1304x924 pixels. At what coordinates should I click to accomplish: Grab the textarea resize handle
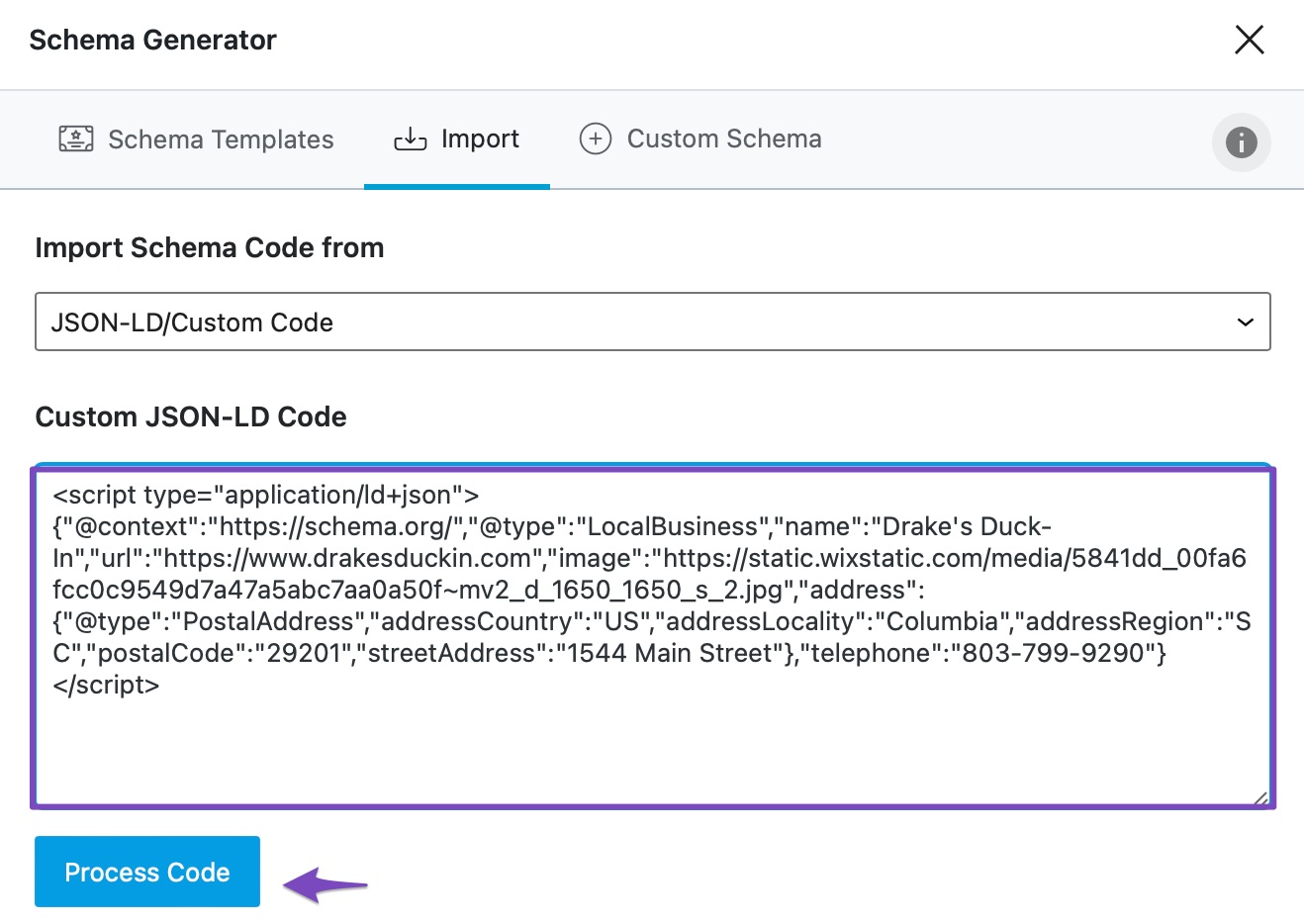coord(1259,797)
